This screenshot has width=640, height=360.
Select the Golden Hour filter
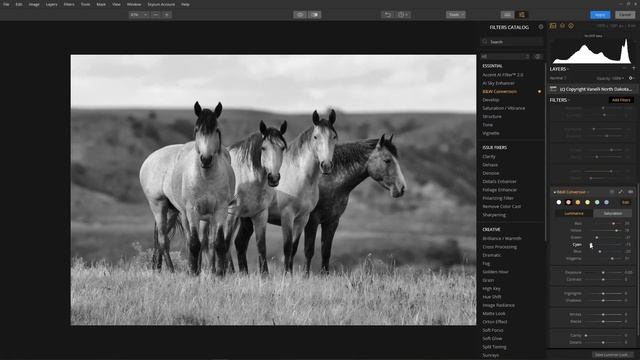point(496,272)
